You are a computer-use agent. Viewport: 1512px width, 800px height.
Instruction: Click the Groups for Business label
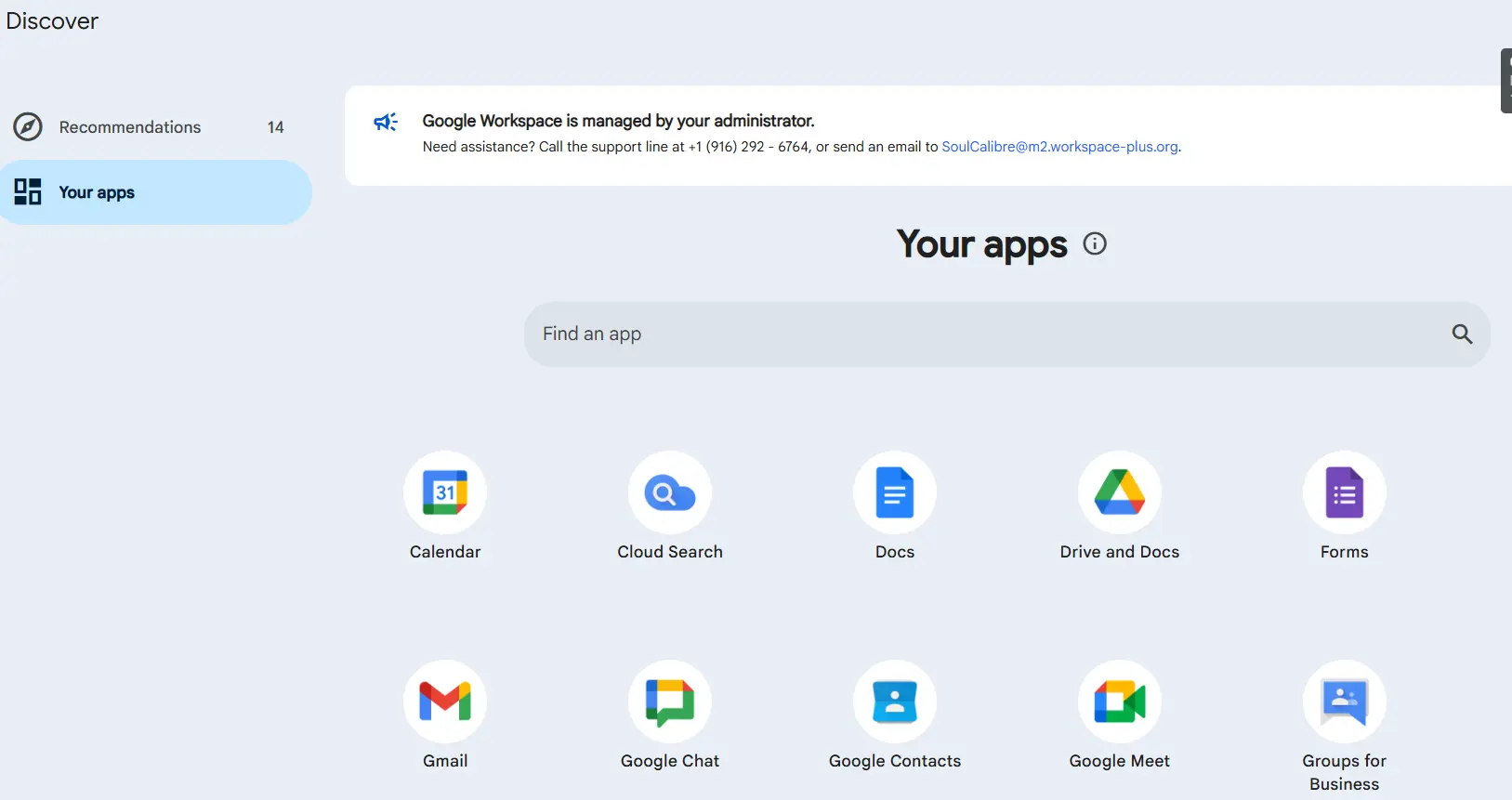pos(1345,772)
